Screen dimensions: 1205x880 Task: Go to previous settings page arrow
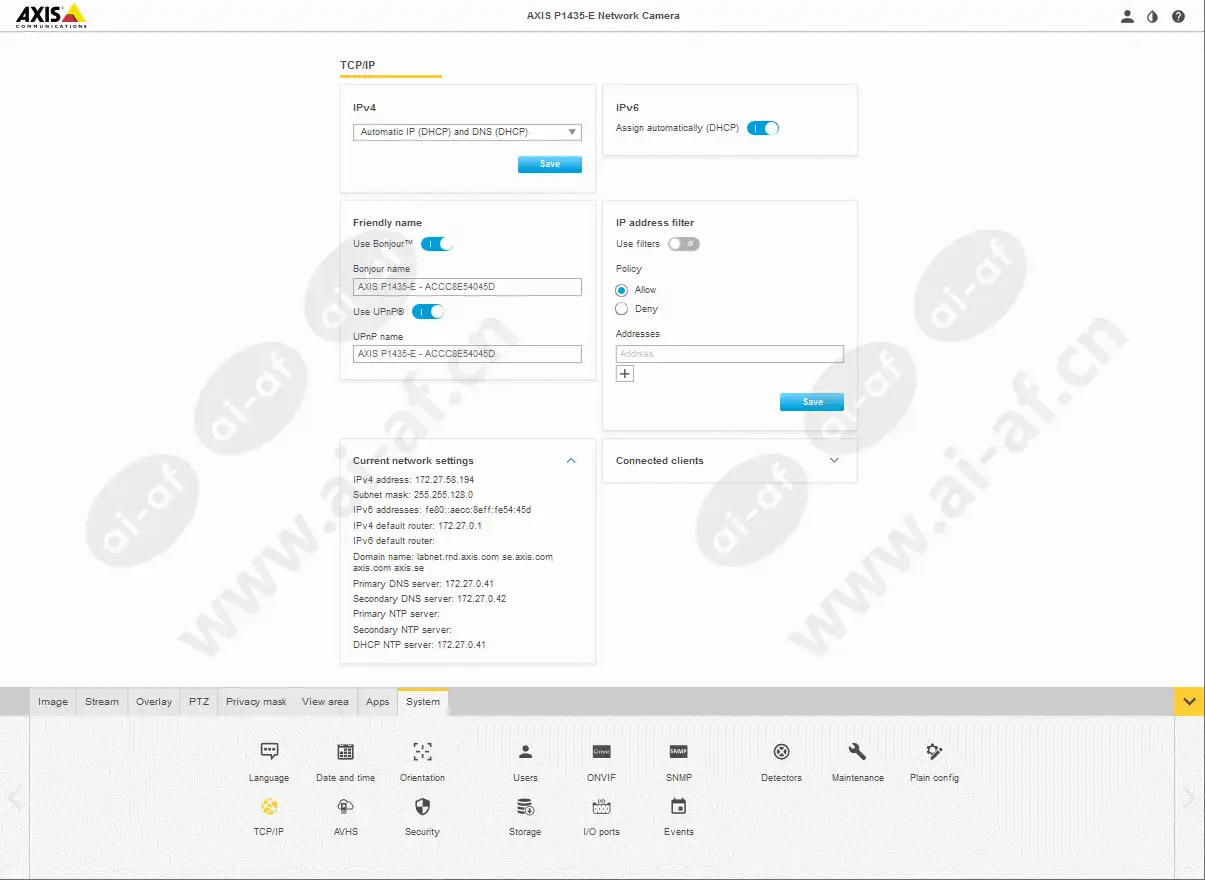pyautogui.click(x=14, y=797)
